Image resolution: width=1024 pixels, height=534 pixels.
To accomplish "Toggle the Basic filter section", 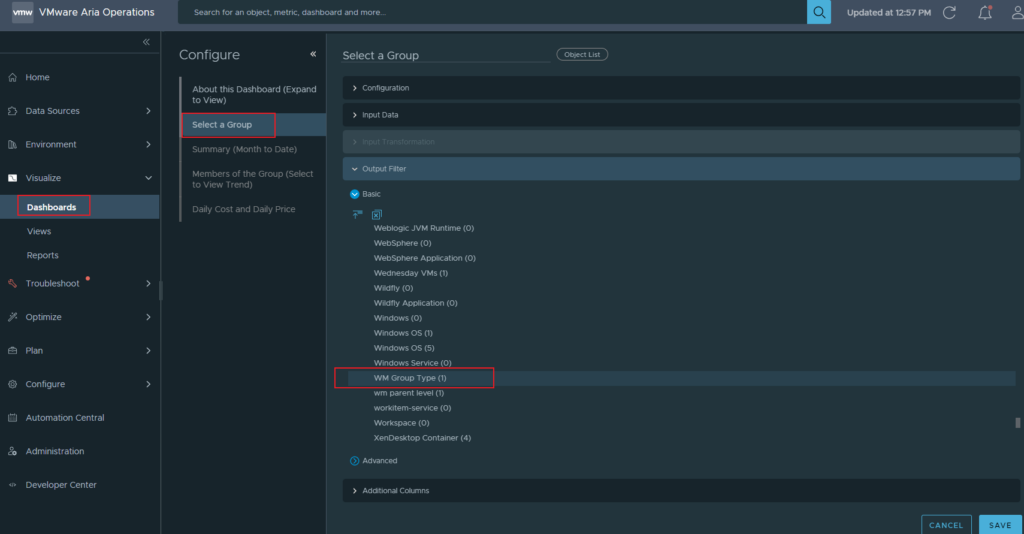I will pos(355,194).
